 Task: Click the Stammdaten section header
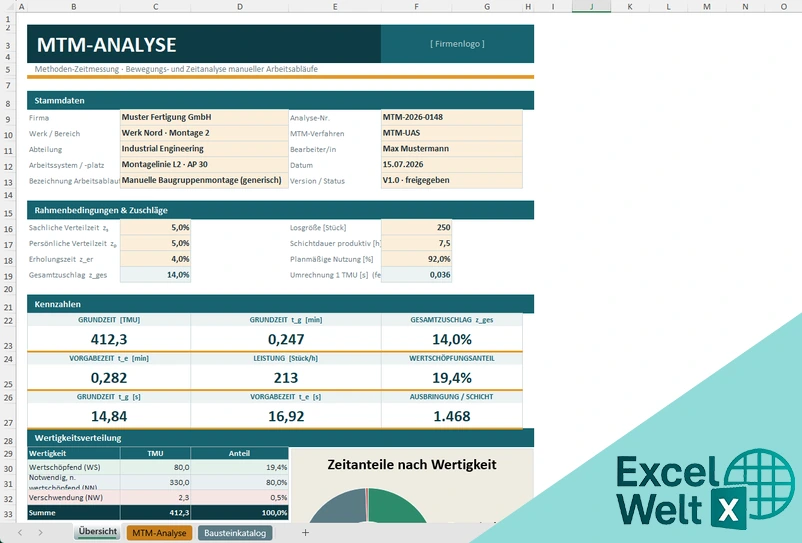coord(280,100)
